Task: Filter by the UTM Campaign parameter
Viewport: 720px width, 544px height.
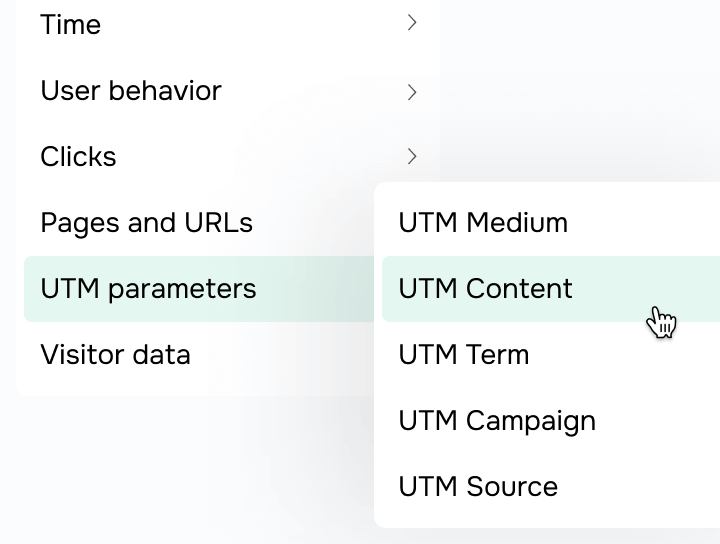Action: 551,421
